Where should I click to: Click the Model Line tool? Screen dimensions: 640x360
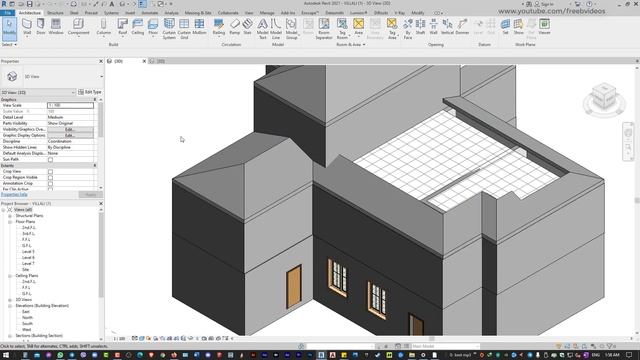click(x=276, y=29)
